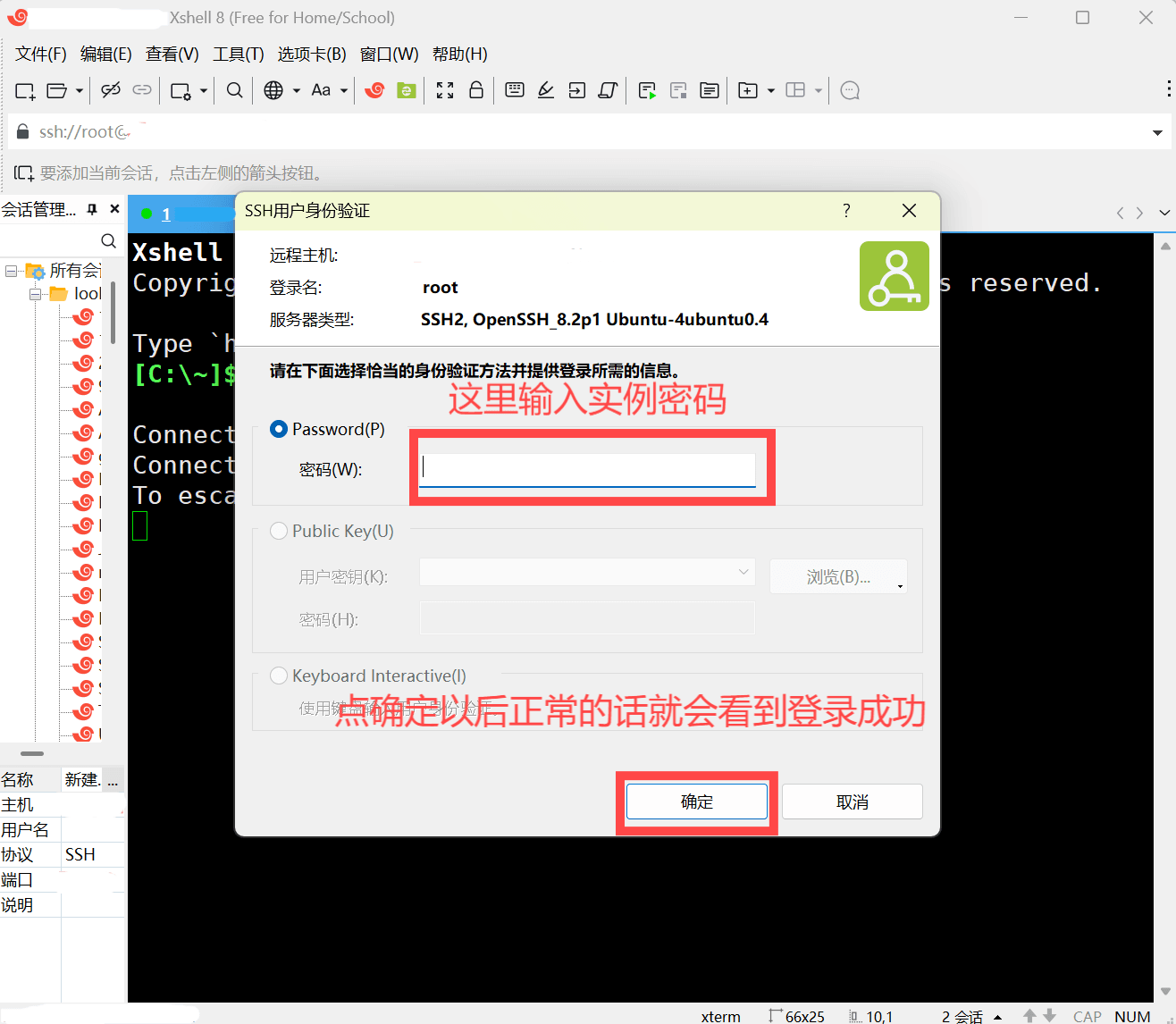Choose Keyboard Interactive authentication option
1176x1024 pixels.
click(x=279, y=676)
